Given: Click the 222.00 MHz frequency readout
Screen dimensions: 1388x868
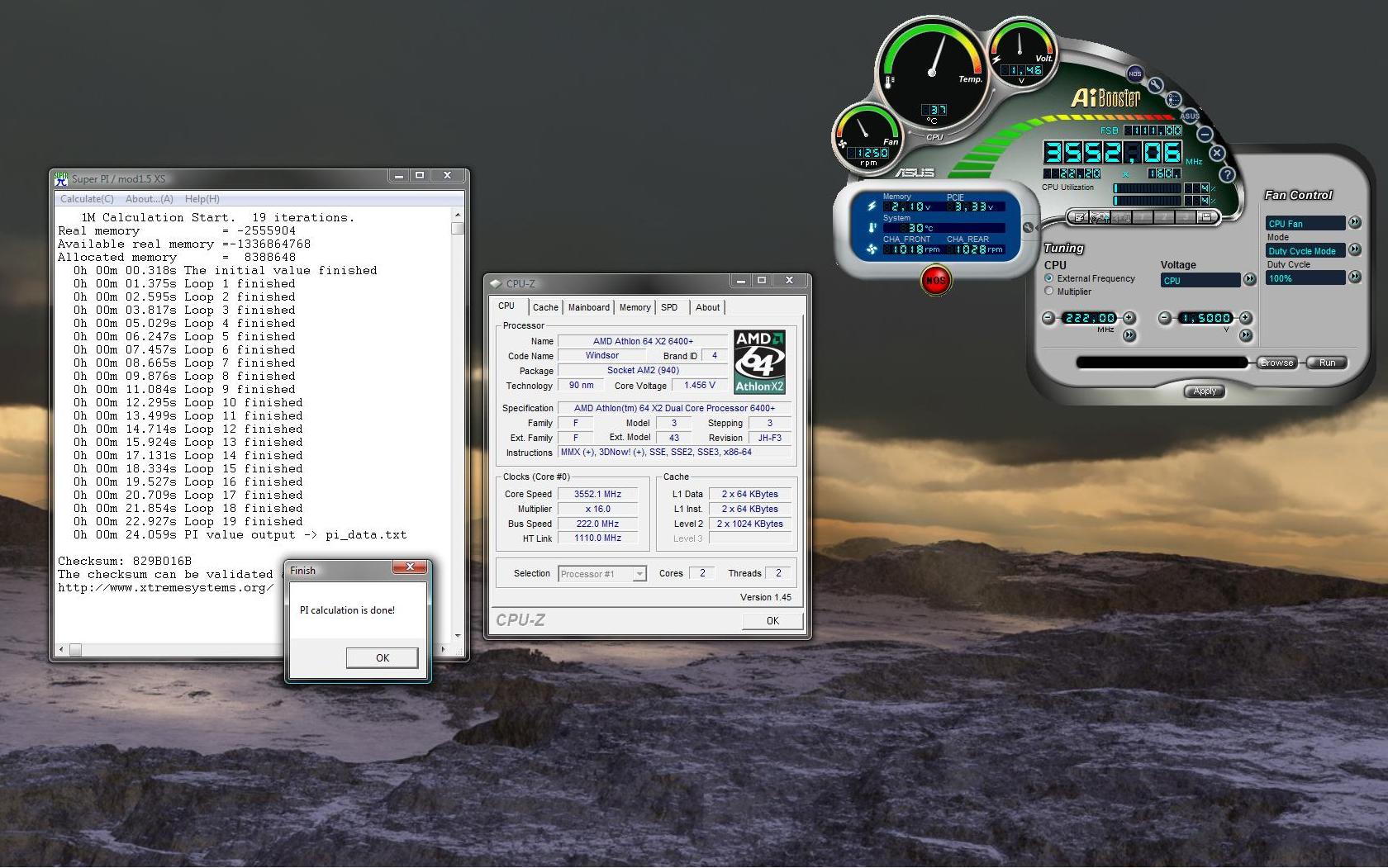Looking at the screenshot, I should 1089,318.
